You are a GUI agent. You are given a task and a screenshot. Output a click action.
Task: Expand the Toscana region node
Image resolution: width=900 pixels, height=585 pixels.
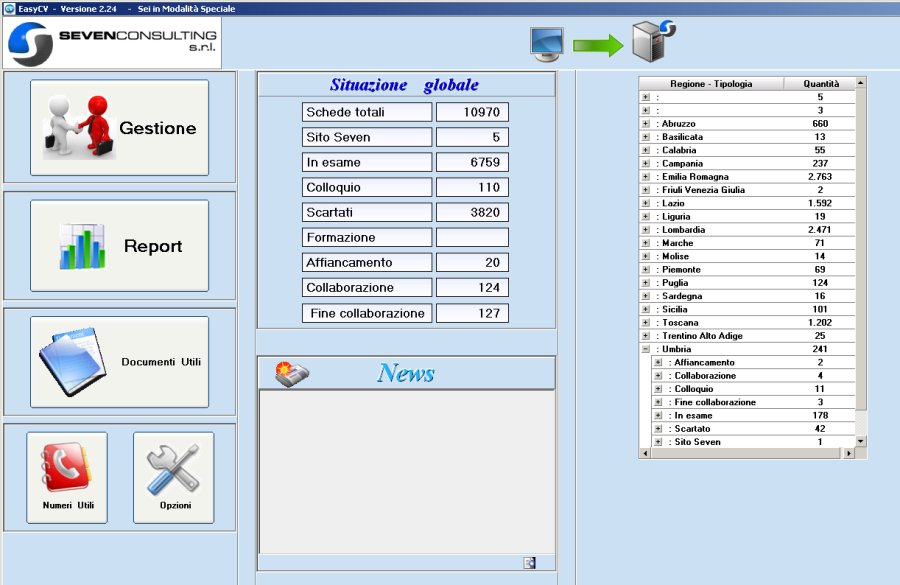point(646,322)
